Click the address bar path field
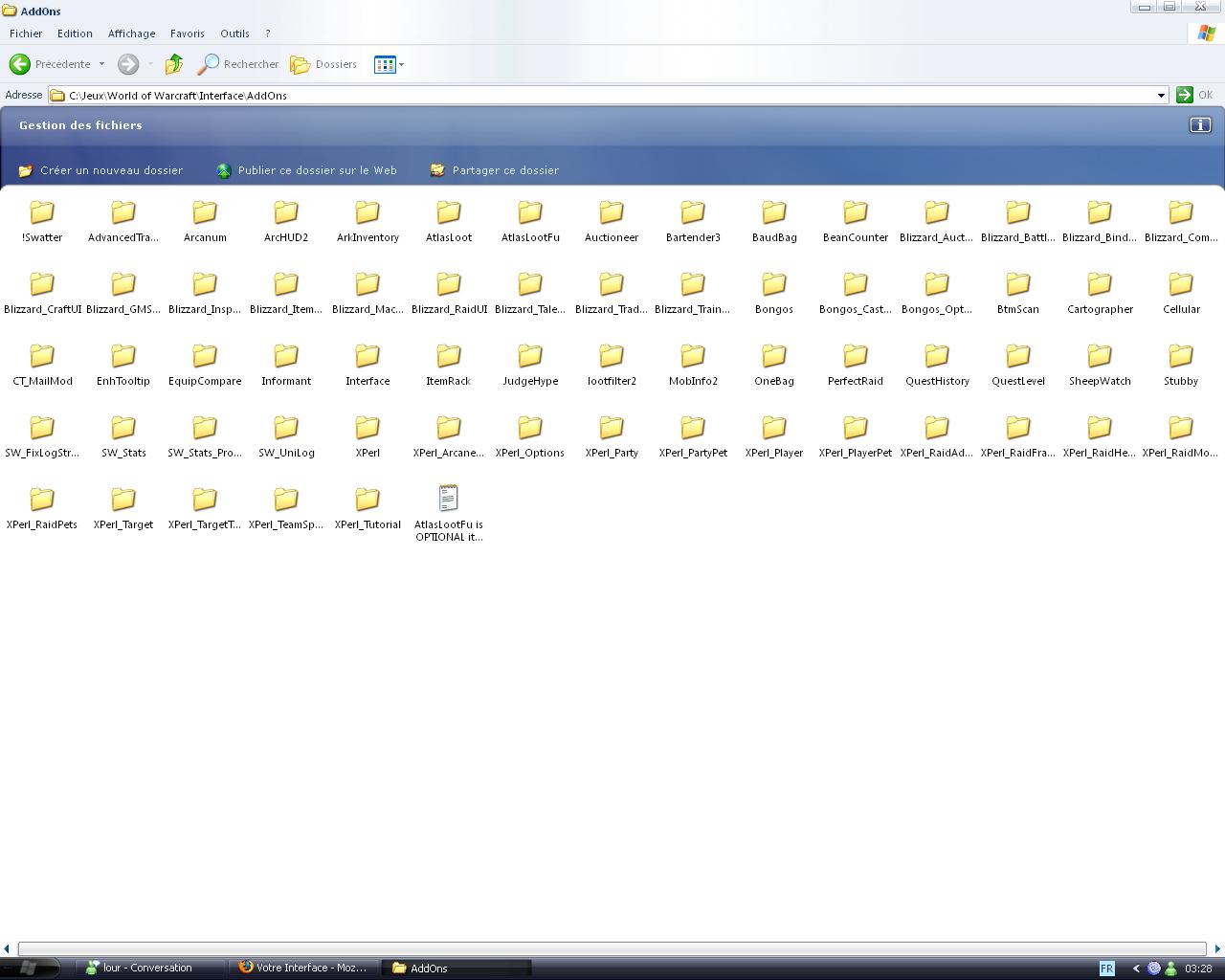 (608, 95)
